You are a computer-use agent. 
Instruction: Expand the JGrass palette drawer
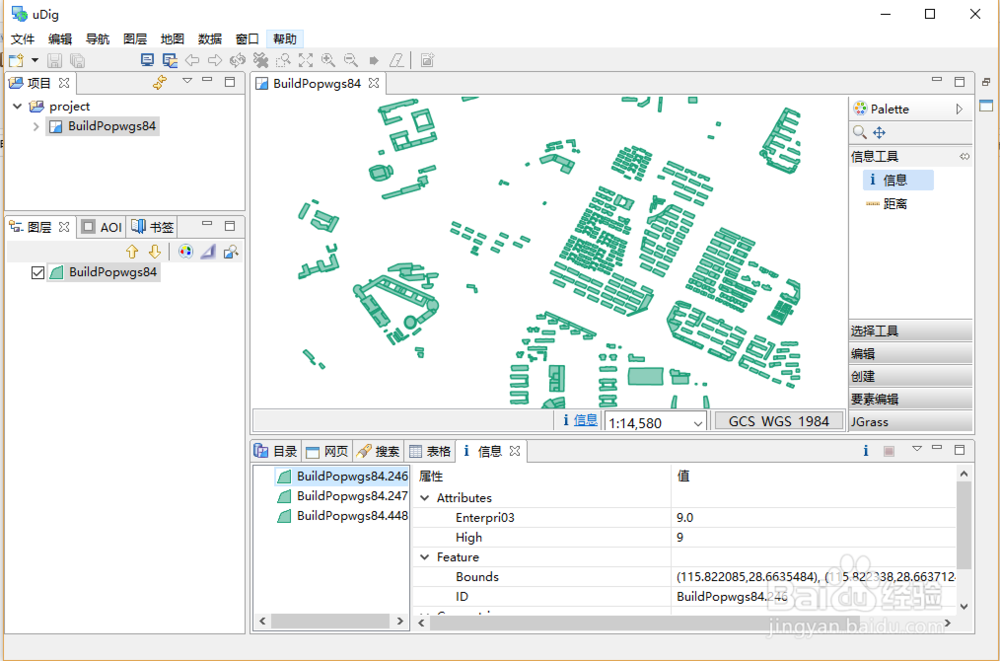coord(911,422)
